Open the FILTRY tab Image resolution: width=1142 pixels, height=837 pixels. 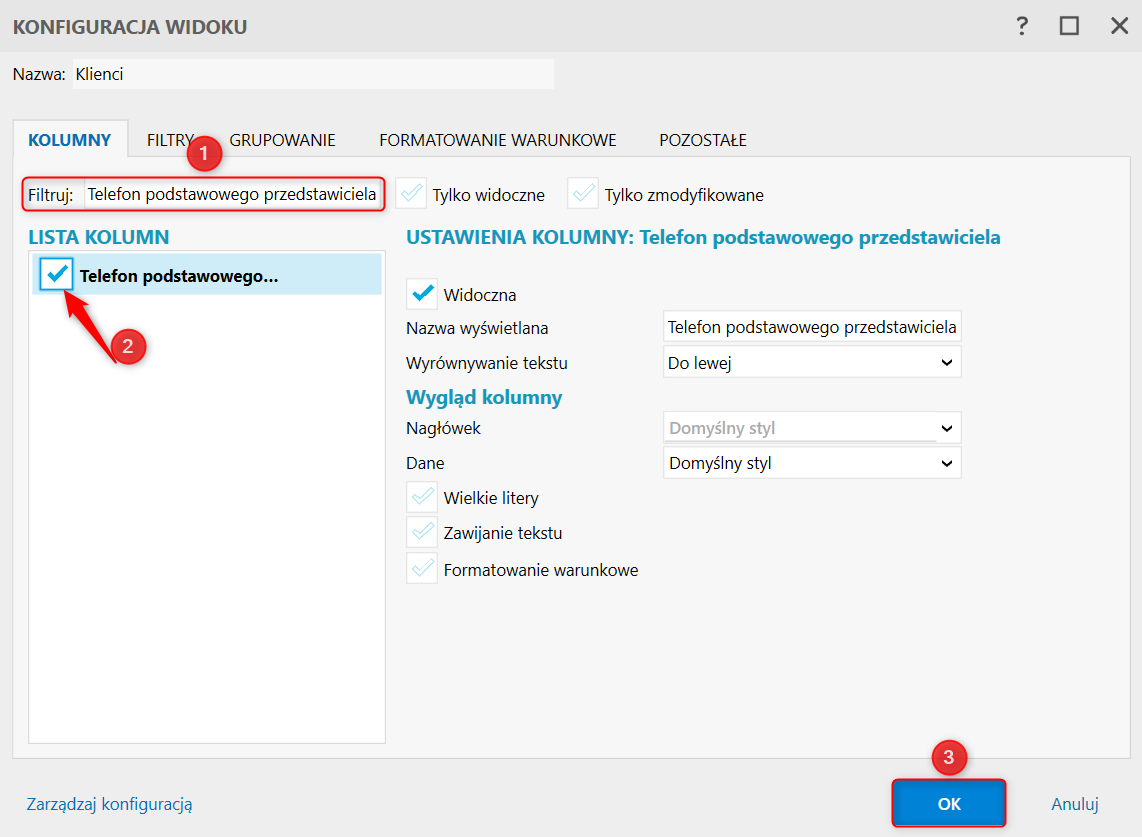pos(170,140)
